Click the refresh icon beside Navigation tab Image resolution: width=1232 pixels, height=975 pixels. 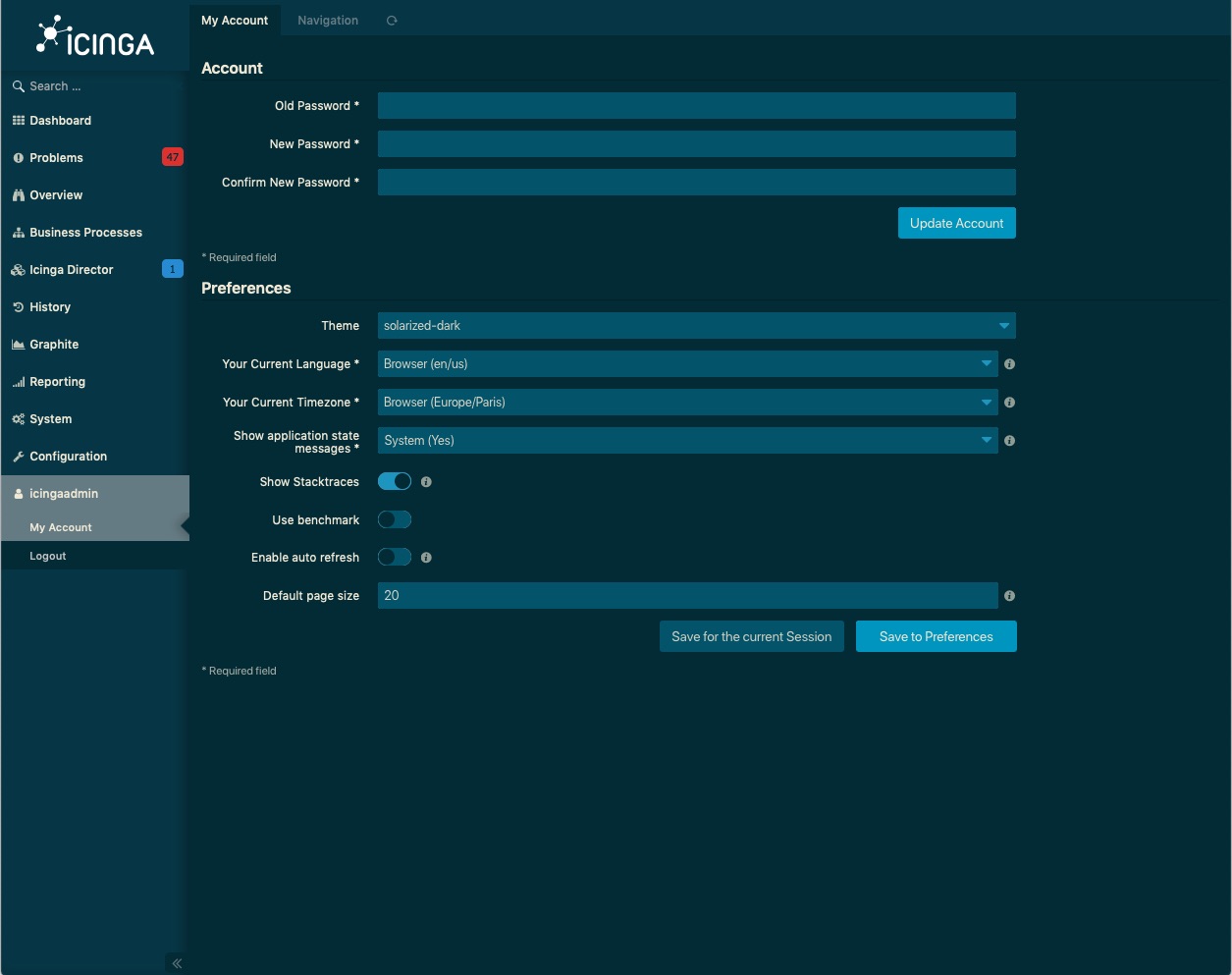tap(392, 21)
